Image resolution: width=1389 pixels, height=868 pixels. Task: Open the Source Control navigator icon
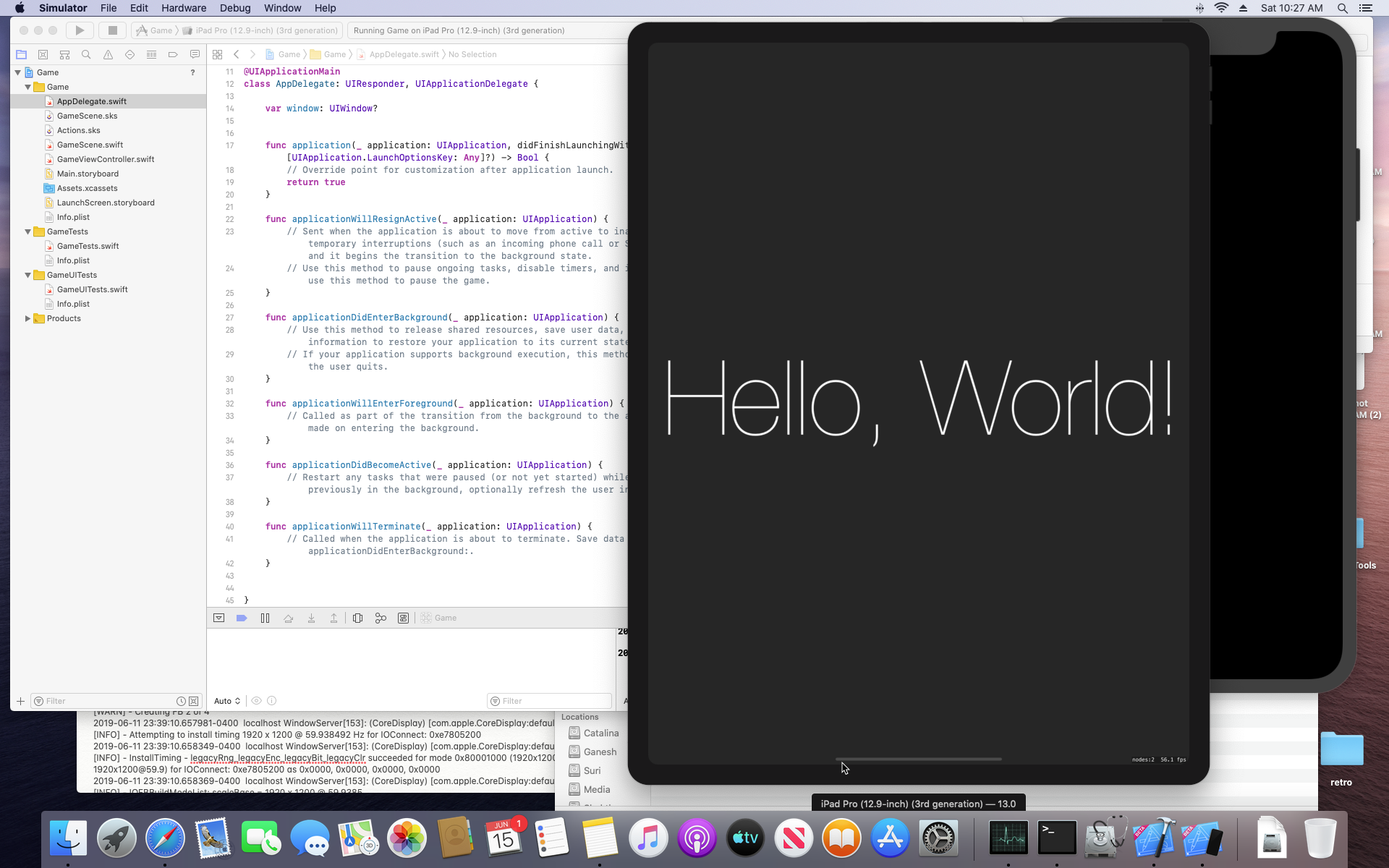(x=43, y=54)
